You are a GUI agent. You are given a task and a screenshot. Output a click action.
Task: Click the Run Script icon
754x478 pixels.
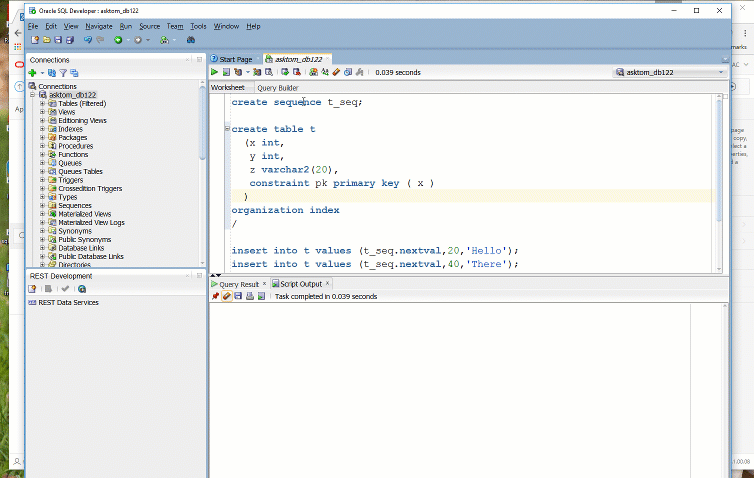tap(226, 72)
